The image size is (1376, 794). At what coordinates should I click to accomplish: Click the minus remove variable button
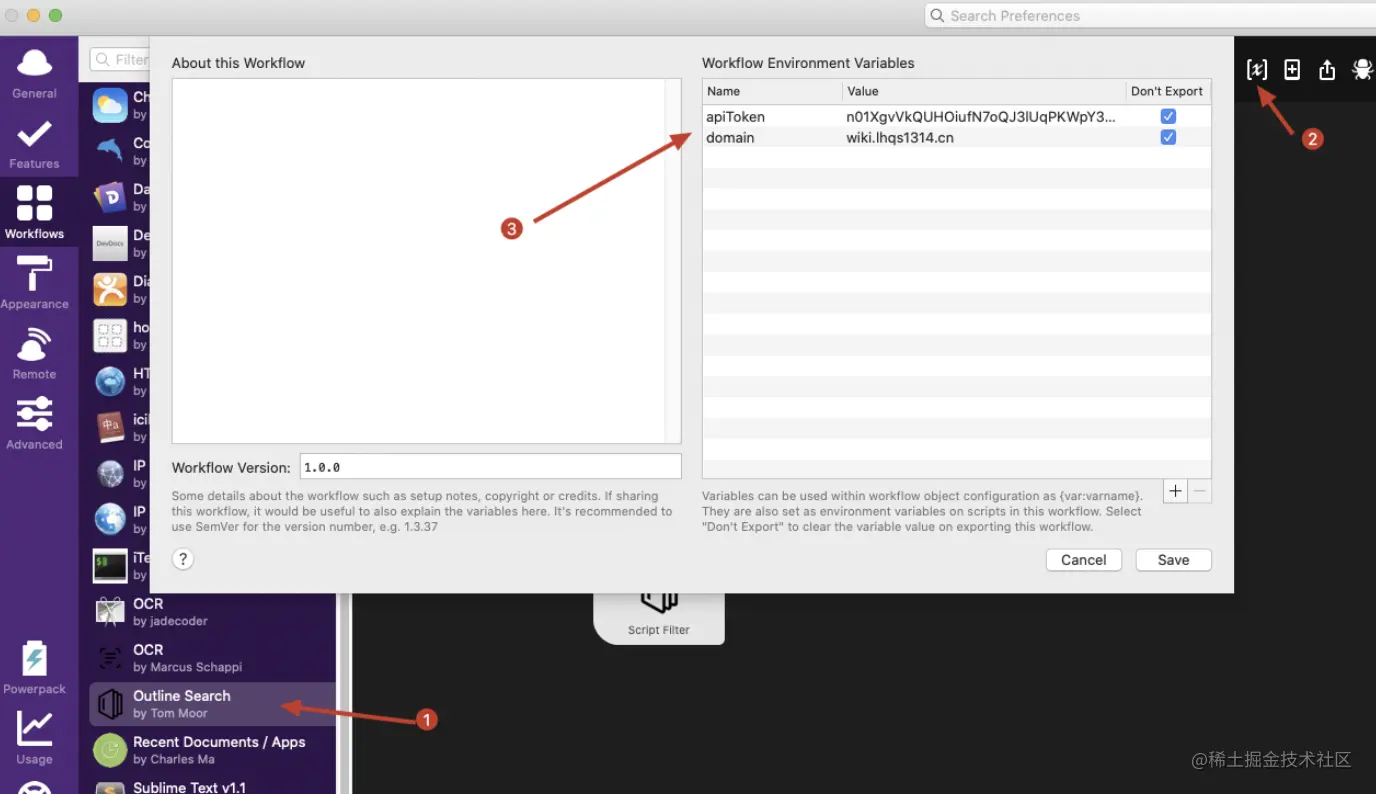1200,491
